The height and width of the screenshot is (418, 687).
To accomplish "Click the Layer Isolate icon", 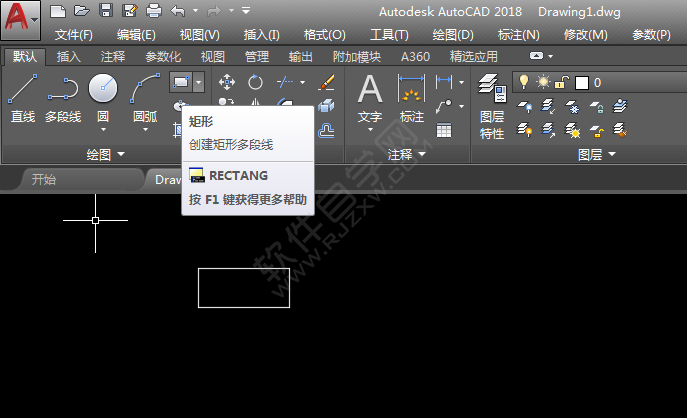I will (x=548, y=106).
